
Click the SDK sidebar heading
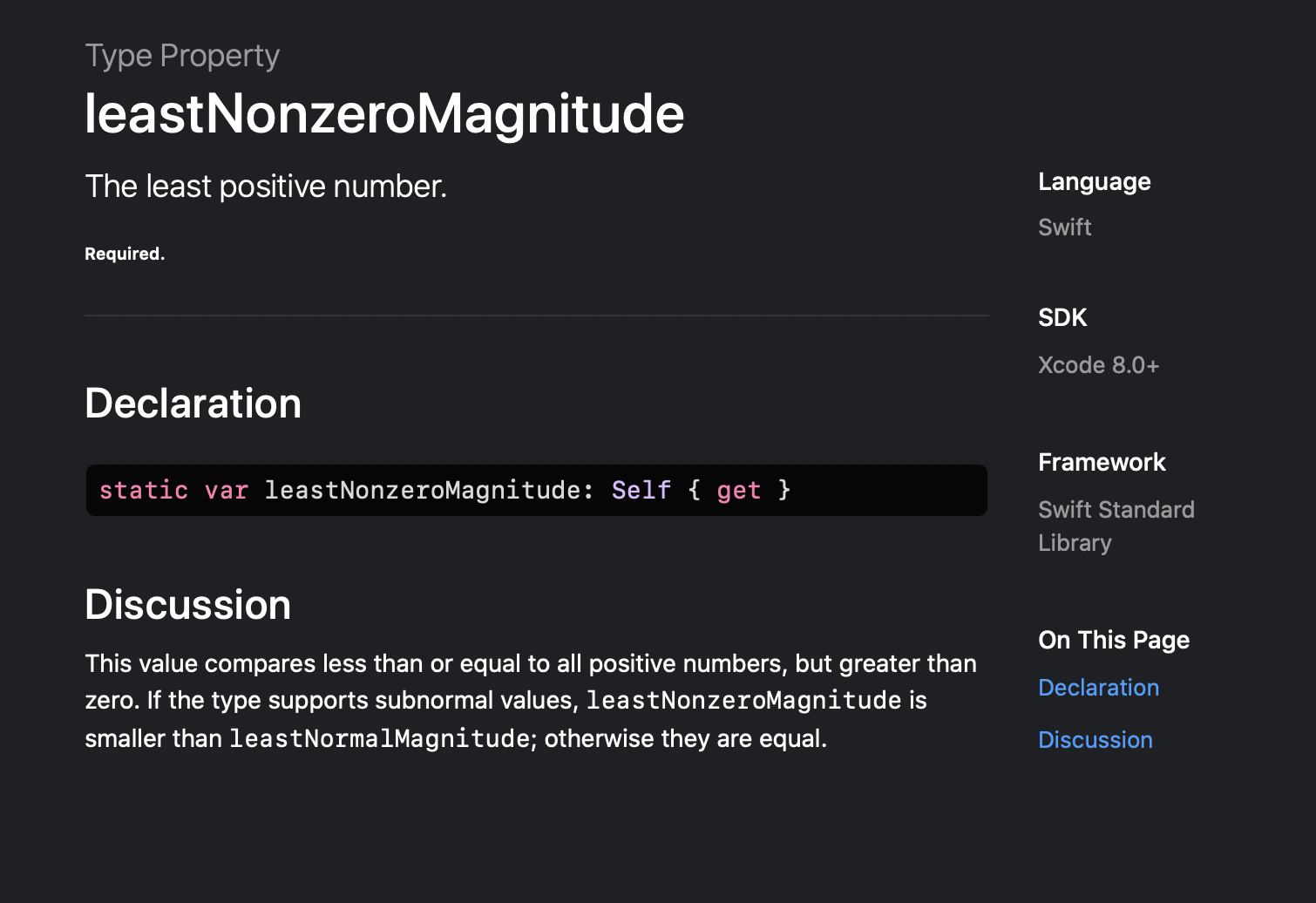[1062, 318]
